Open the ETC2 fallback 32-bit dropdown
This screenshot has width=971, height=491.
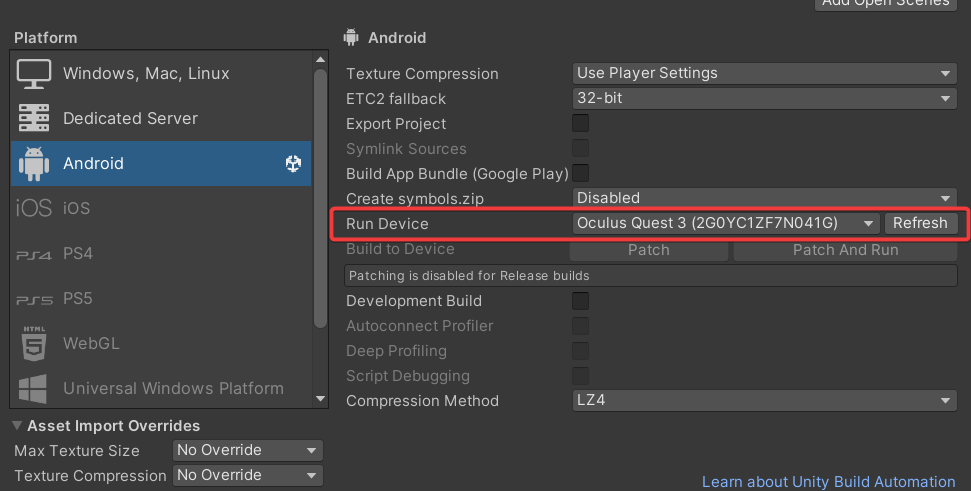[765, 99]
